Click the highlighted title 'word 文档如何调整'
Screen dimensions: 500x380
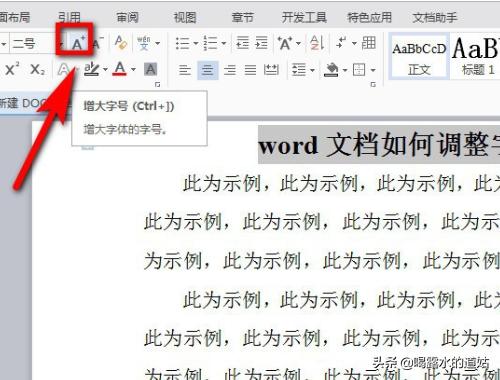coord(379,145)
